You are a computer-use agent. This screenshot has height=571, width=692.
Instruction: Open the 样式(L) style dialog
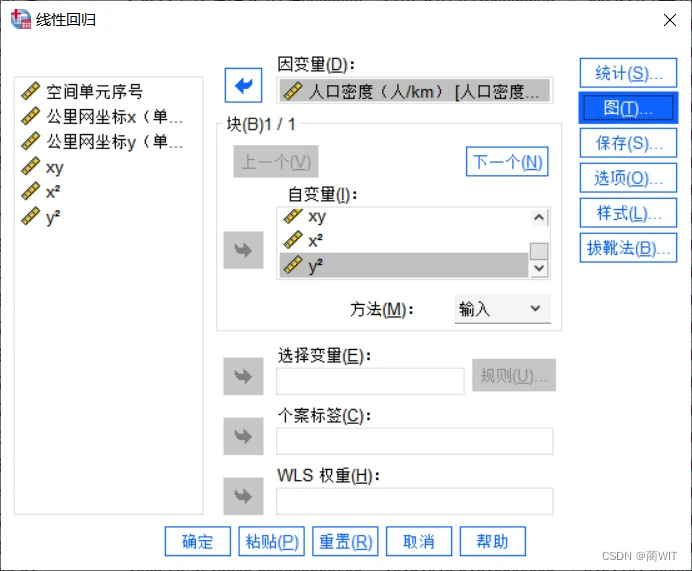[628, 213]
